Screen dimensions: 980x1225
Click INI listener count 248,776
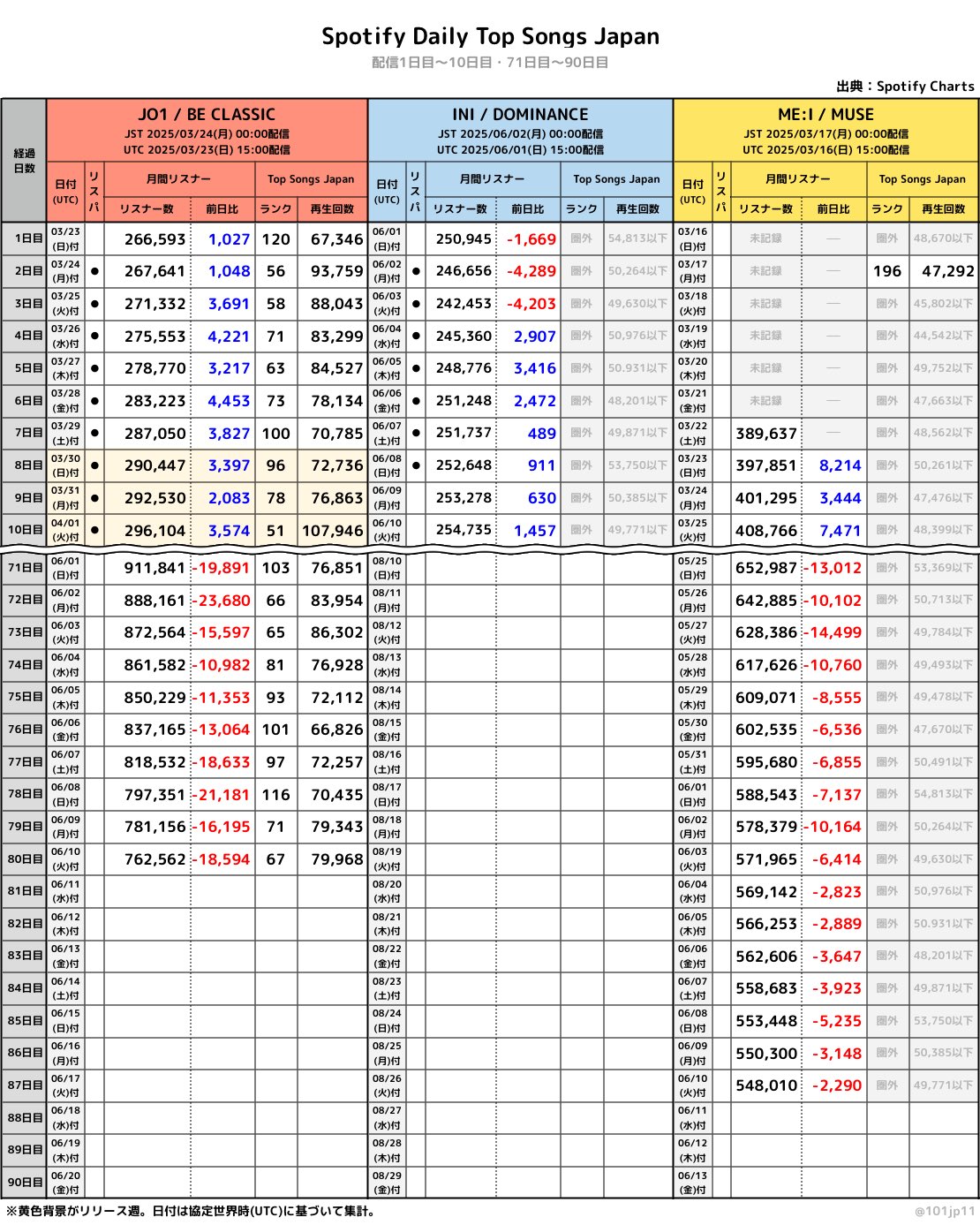coord(464,368)
